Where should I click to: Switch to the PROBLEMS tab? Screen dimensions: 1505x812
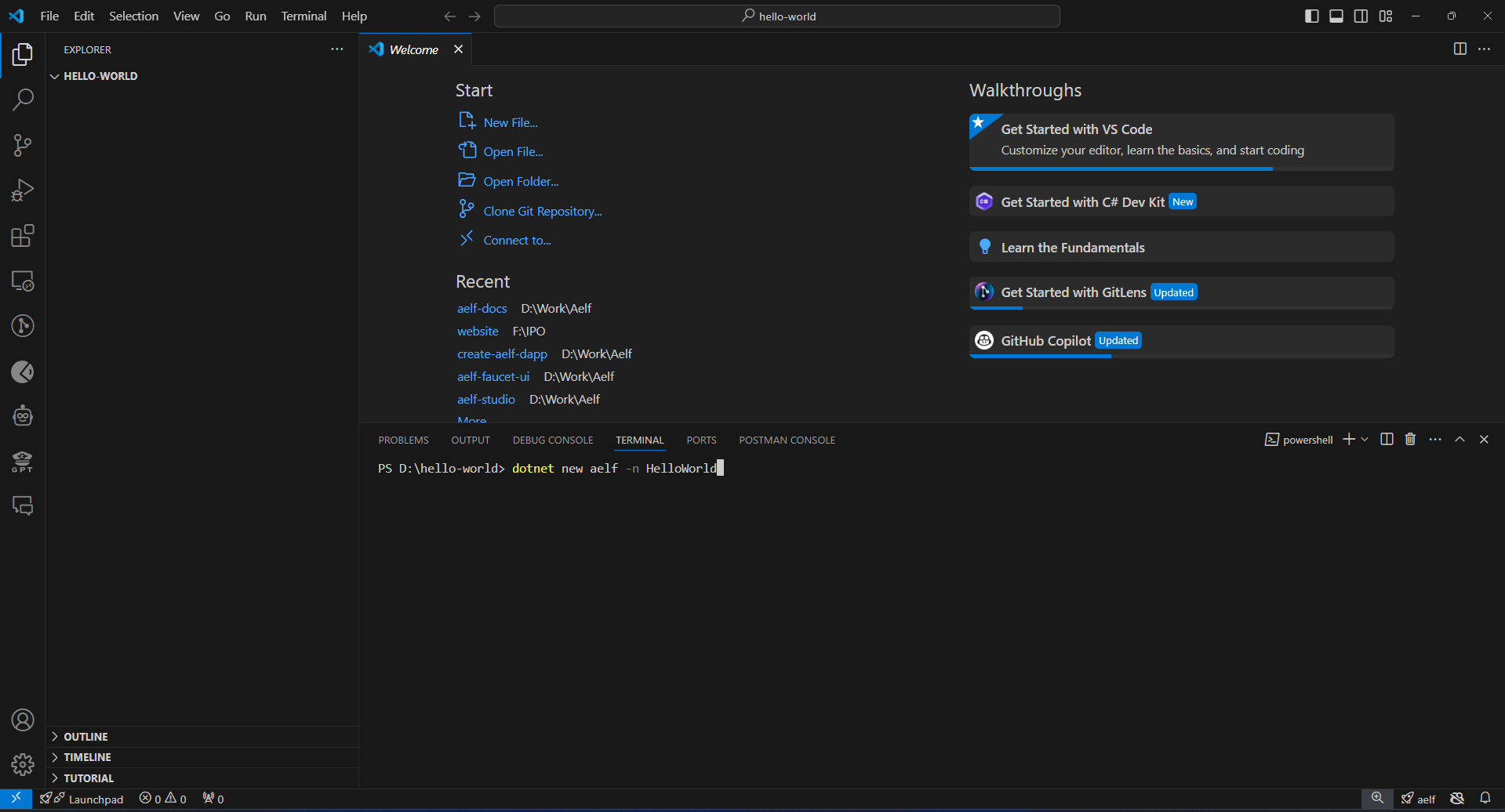pyautogui.click(x=404, y=440)
